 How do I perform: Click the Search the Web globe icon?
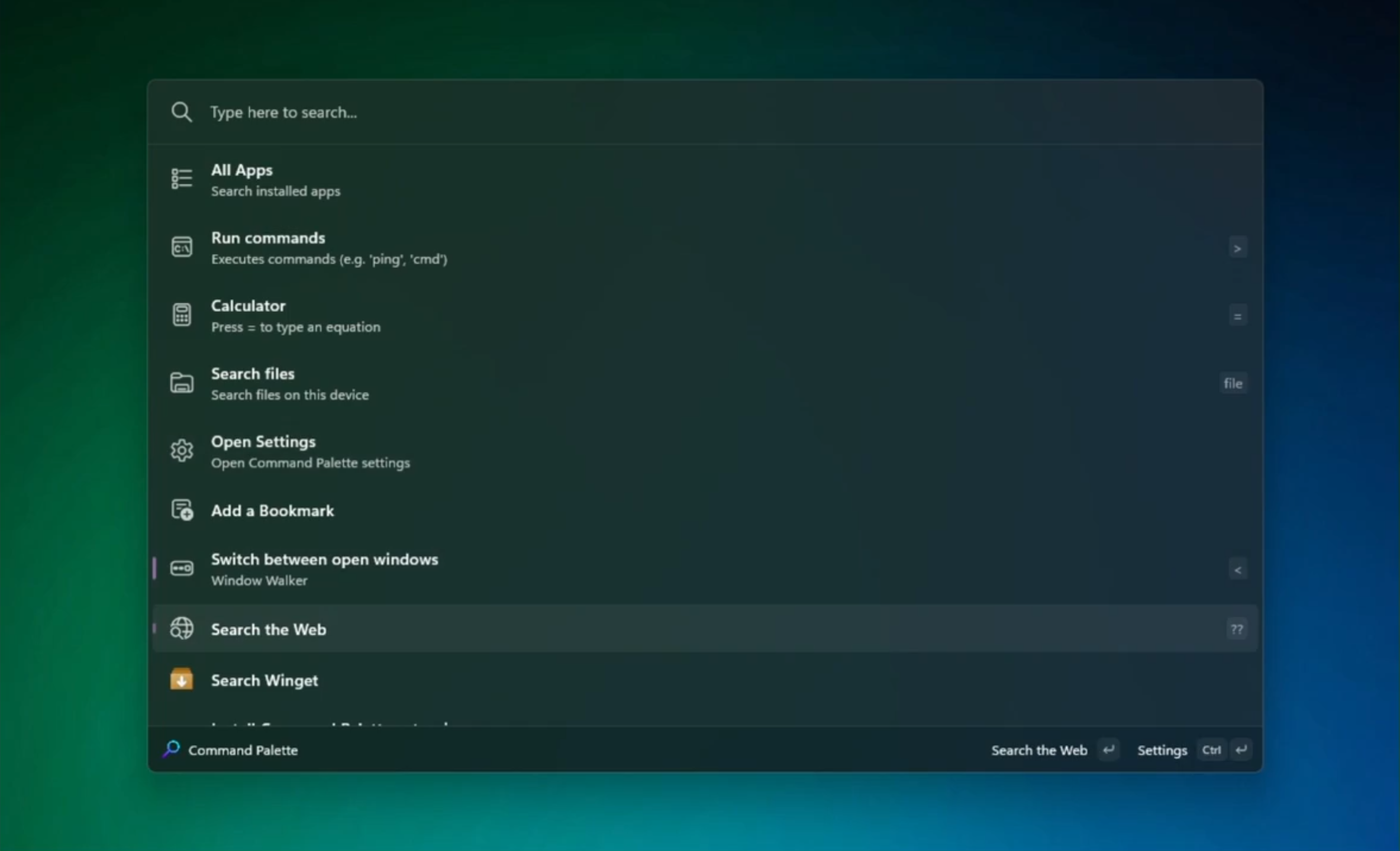point(181,629)
